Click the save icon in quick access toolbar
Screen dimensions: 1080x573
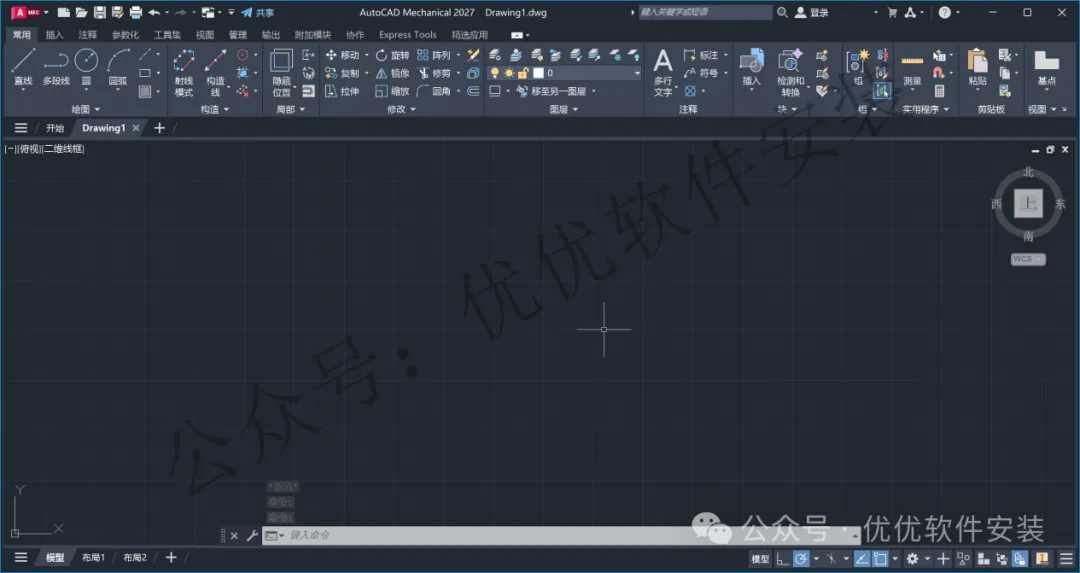pos(100,12)
